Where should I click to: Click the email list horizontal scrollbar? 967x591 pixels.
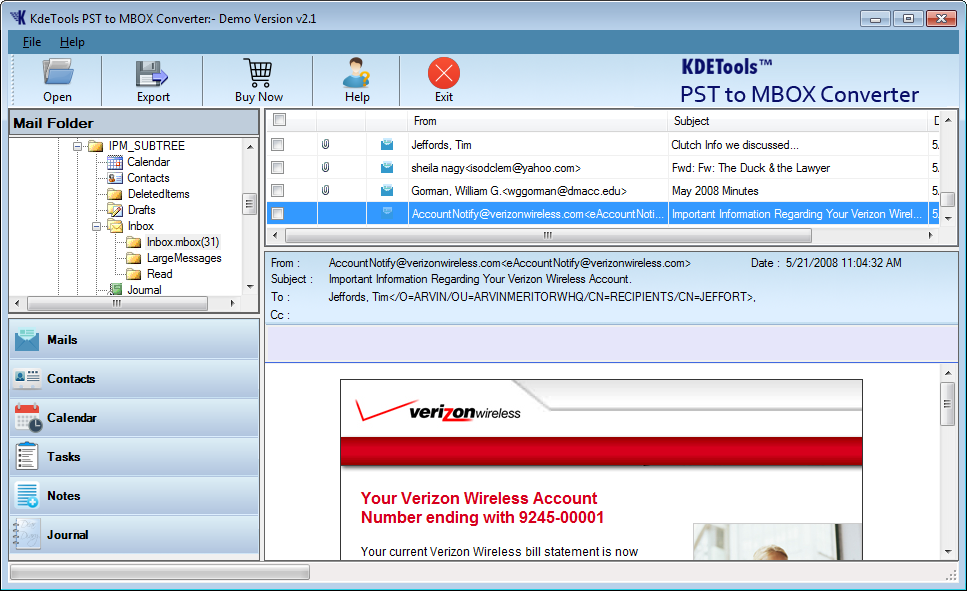point(547,236)
